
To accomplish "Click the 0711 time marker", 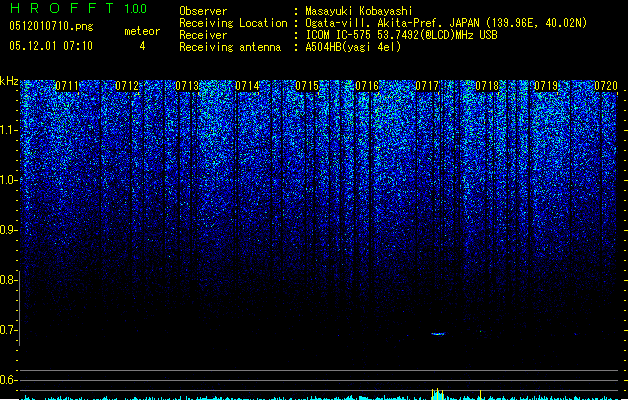I will pyautogui.click(x=67, y=86).
